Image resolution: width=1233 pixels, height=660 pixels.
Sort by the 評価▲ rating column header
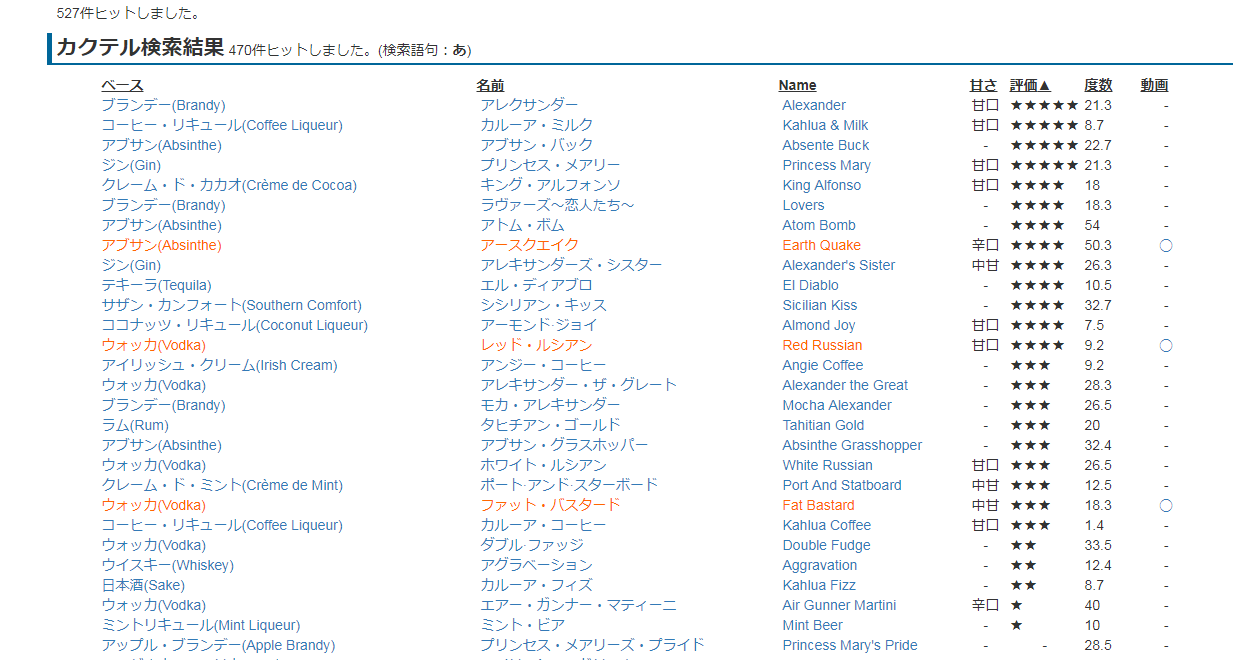coord(1030,85)
